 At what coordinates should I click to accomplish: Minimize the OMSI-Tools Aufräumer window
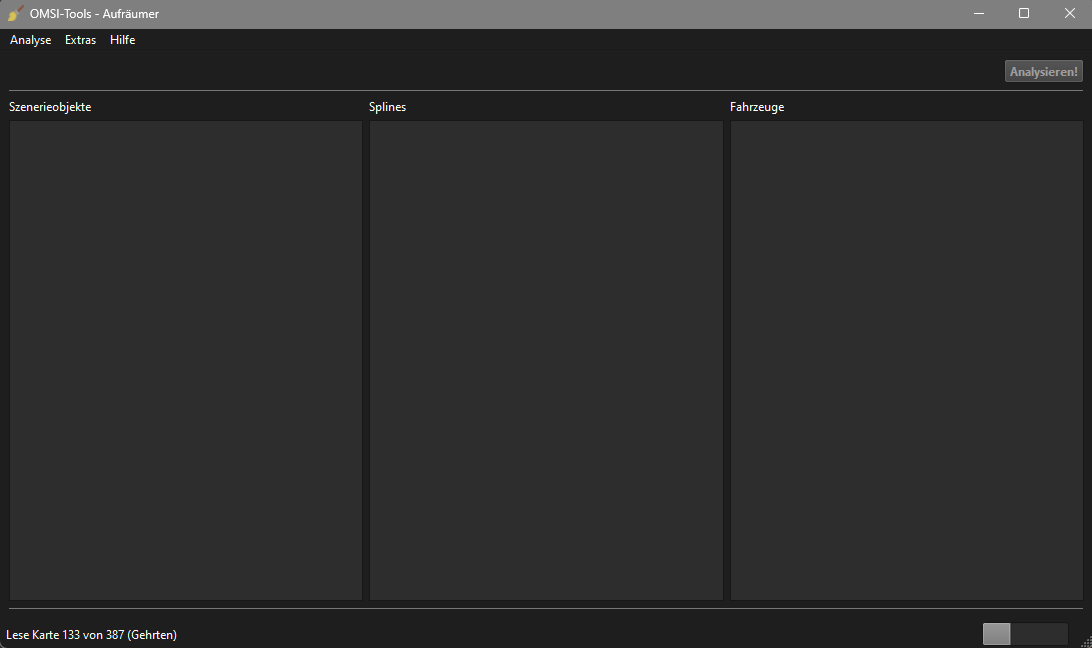click(x=978, y=14)
